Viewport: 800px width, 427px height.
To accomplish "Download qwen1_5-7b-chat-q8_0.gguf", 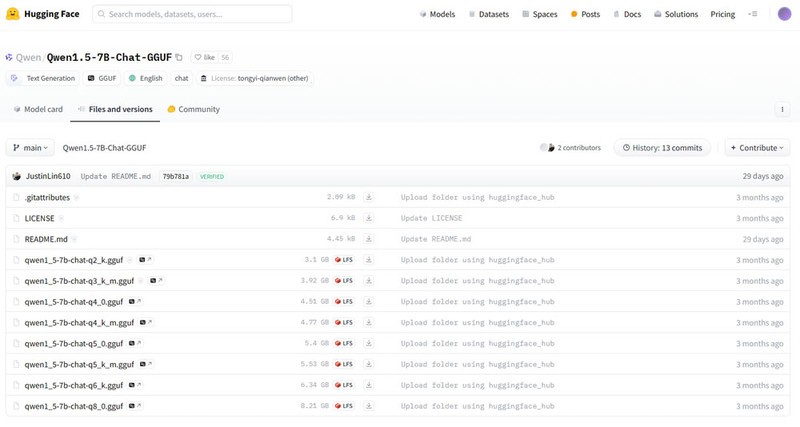I will pos(368,406).
